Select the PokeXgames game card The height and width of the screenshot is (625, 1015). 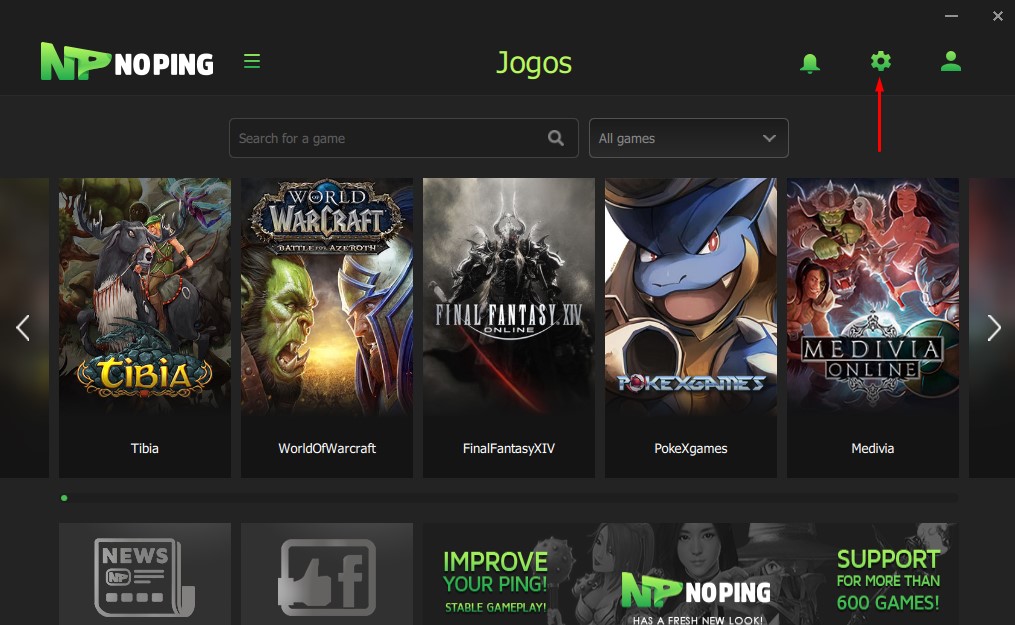691,328
